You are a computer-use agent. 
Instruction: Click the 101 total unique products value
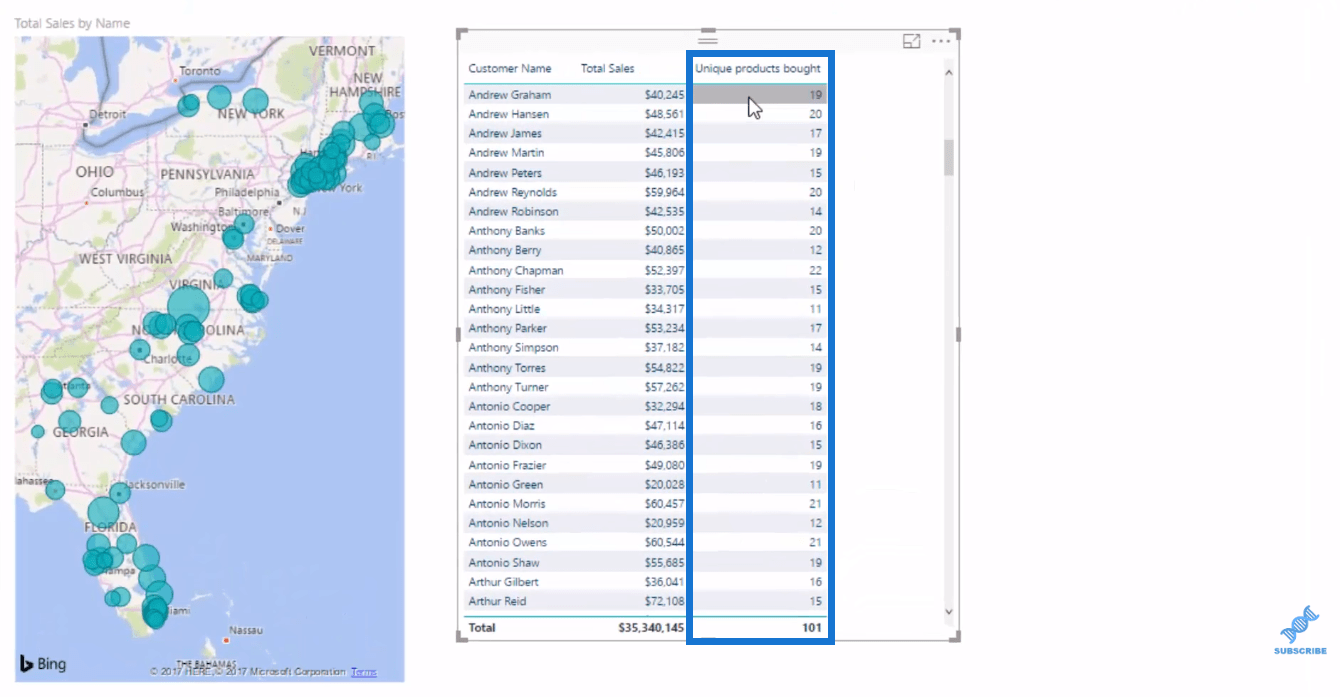(x=811, y=628)
